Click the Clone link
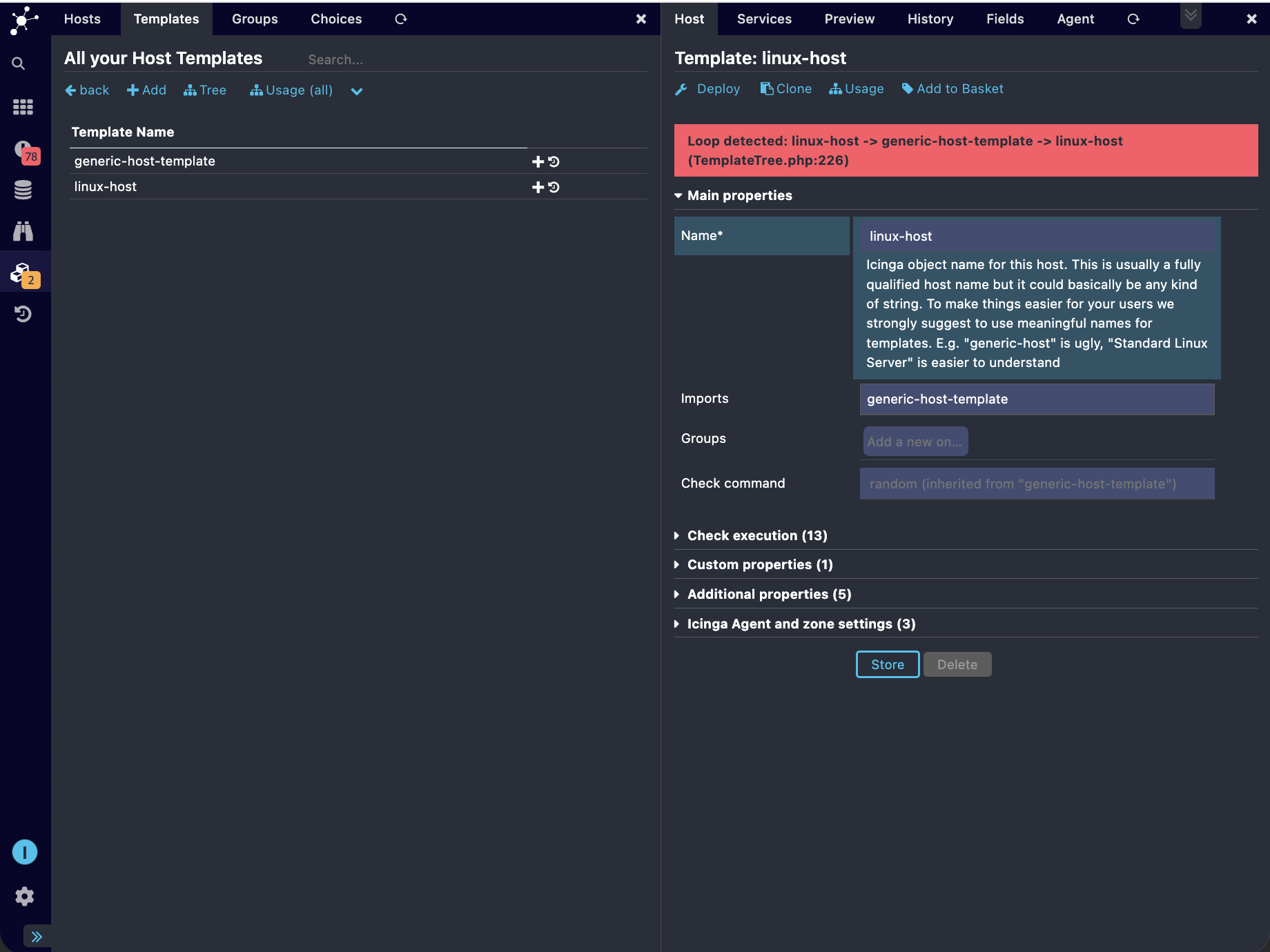The image size is (1270, 952). coord(786,89)
